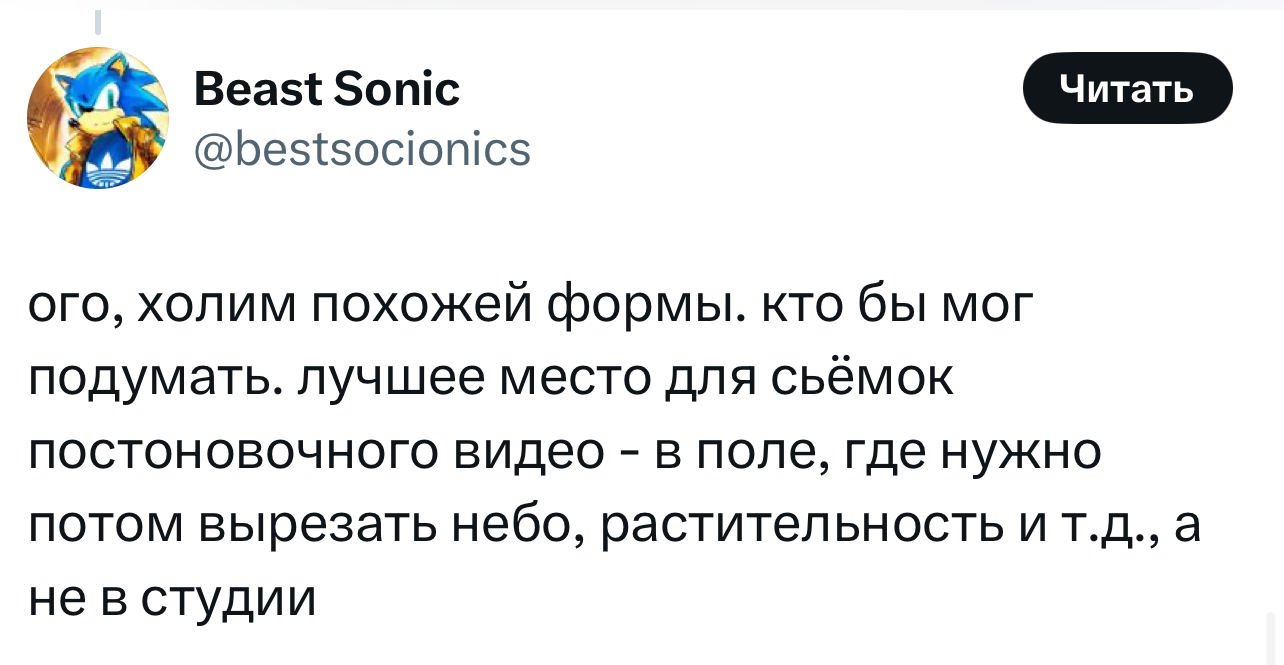Click the word "формы" in the first line
The height and width of the screenshot is (665, 1284).
click(x=647, y=308)
